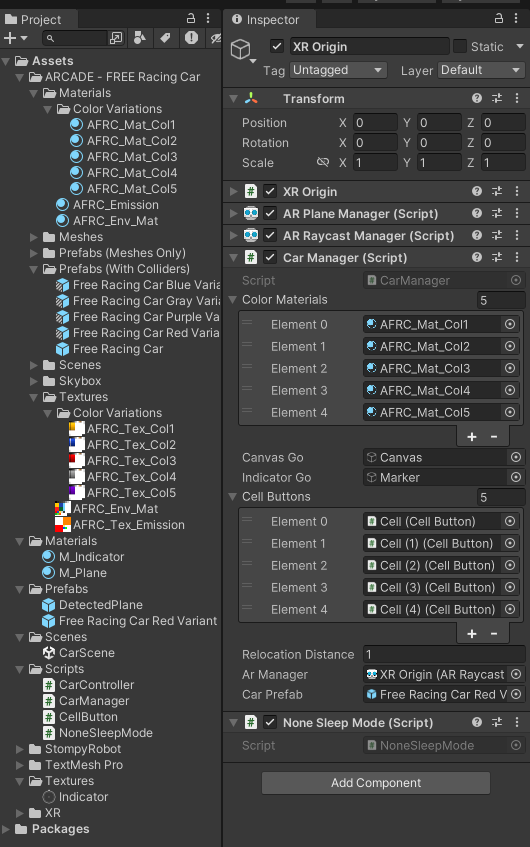Click Color Materials size field
Screen dimensions: 530x847
[x=501, y=300]
